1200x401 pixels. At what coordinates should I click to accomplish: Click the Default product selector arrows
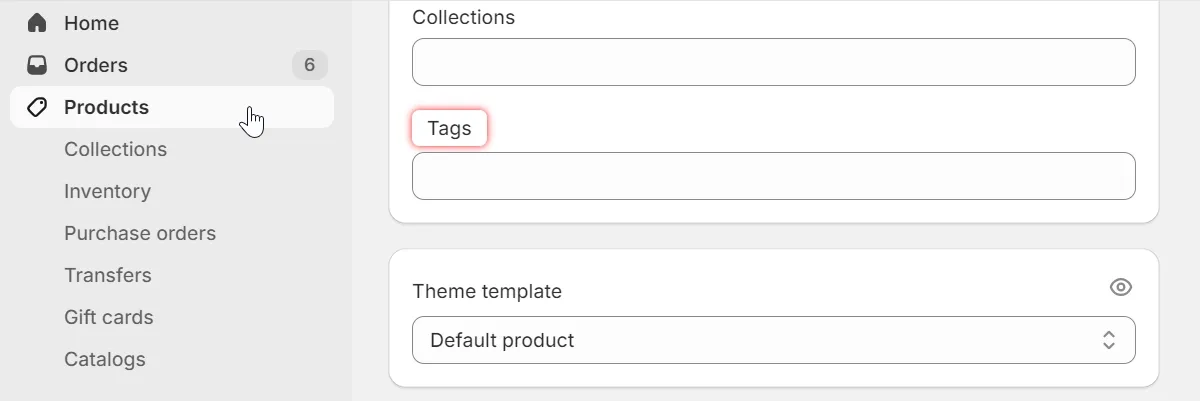(x=1109, y=340)
